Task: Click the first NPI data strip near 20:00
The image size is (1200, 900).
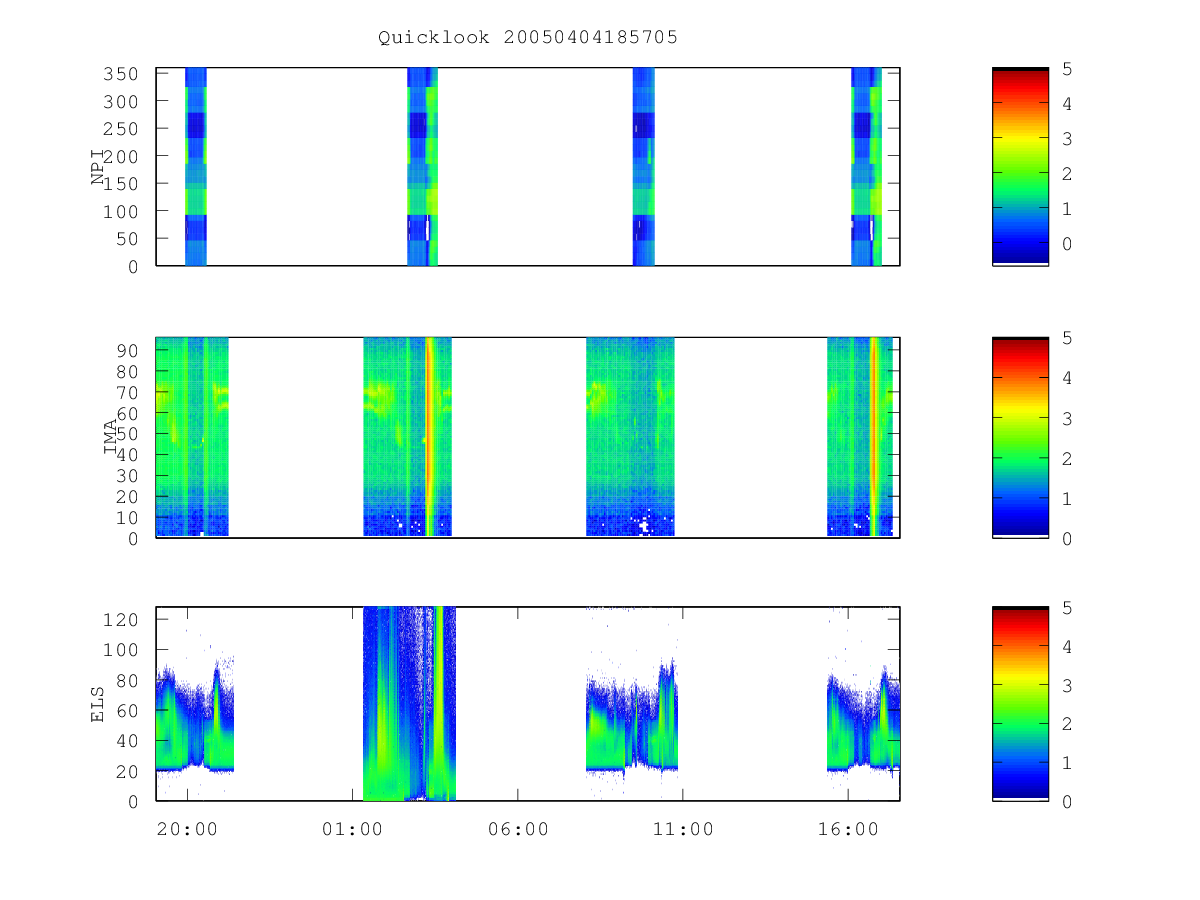Action: point(196,166)
